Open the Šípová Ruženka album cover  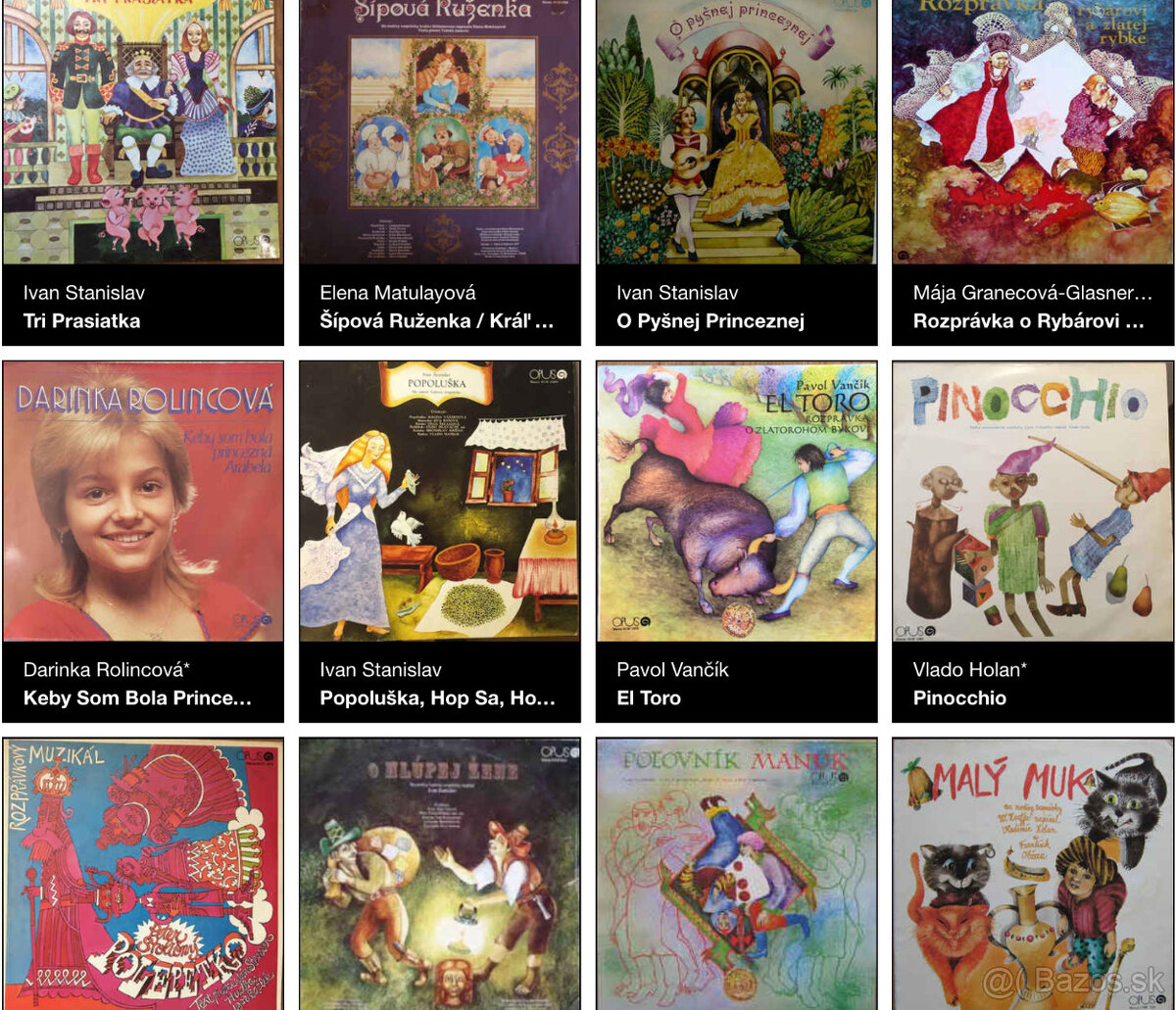(x=439, y=131)
